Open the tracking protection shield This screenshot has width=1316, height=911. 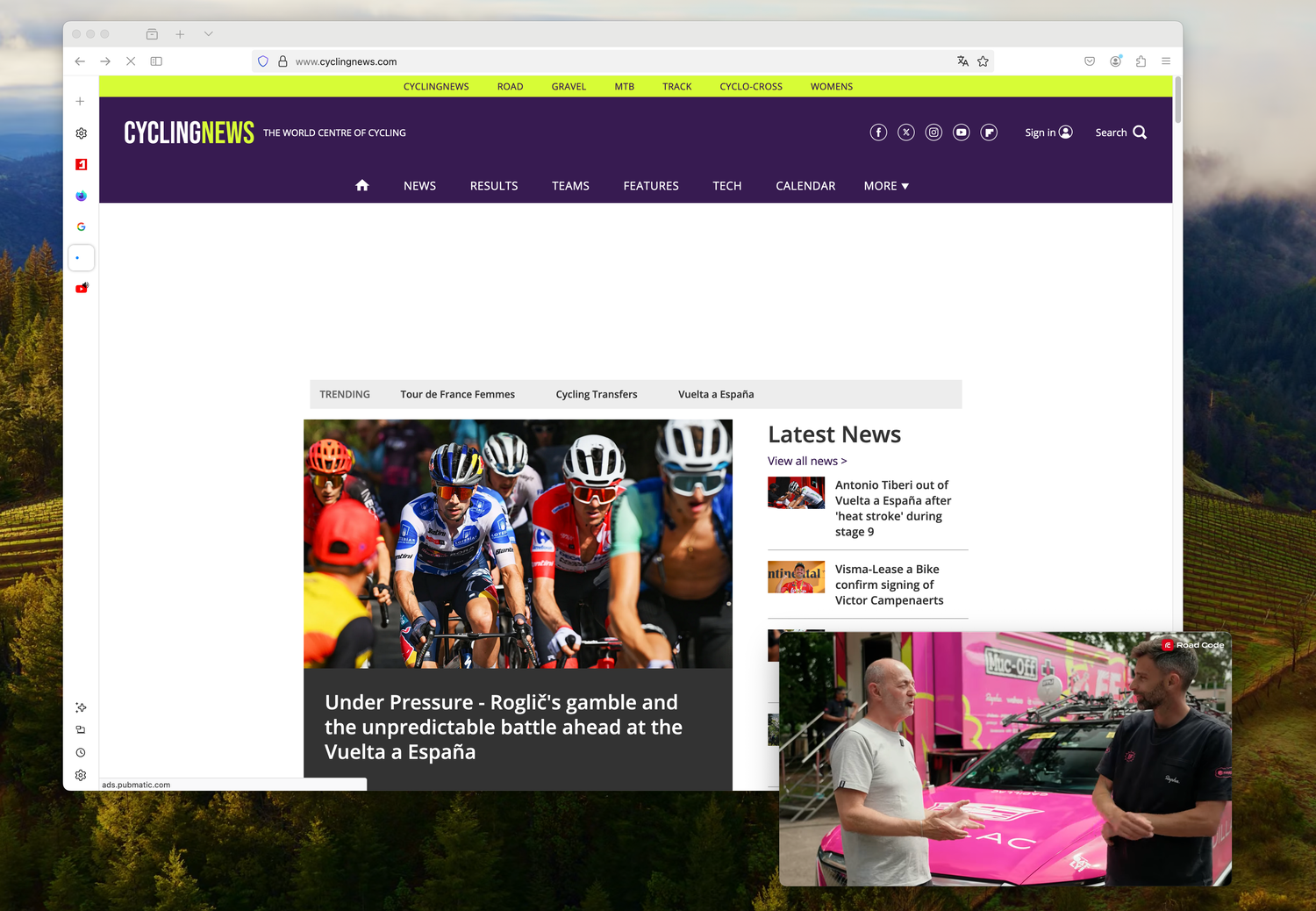(263, 61)
